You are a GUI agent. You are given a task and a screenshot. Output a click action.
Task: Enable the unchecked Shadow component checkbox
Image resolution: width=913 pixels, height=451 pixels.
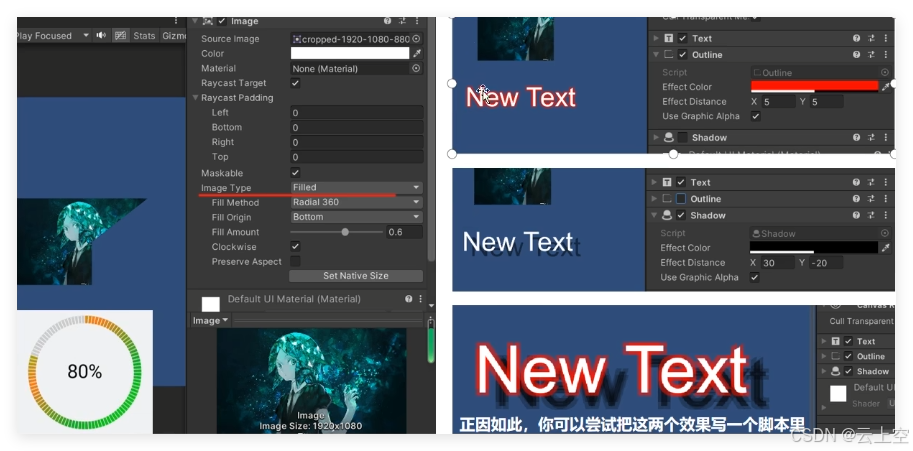(682, 137)
